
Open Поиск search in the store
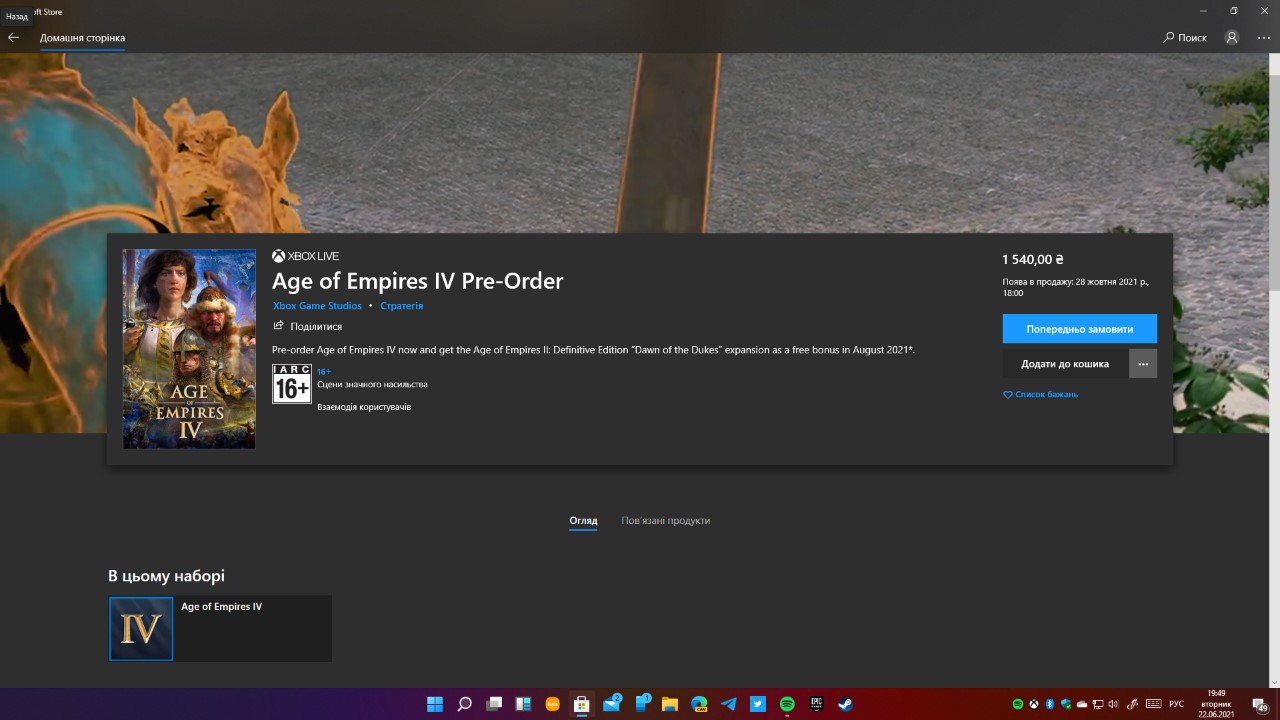coord(1185,37)
